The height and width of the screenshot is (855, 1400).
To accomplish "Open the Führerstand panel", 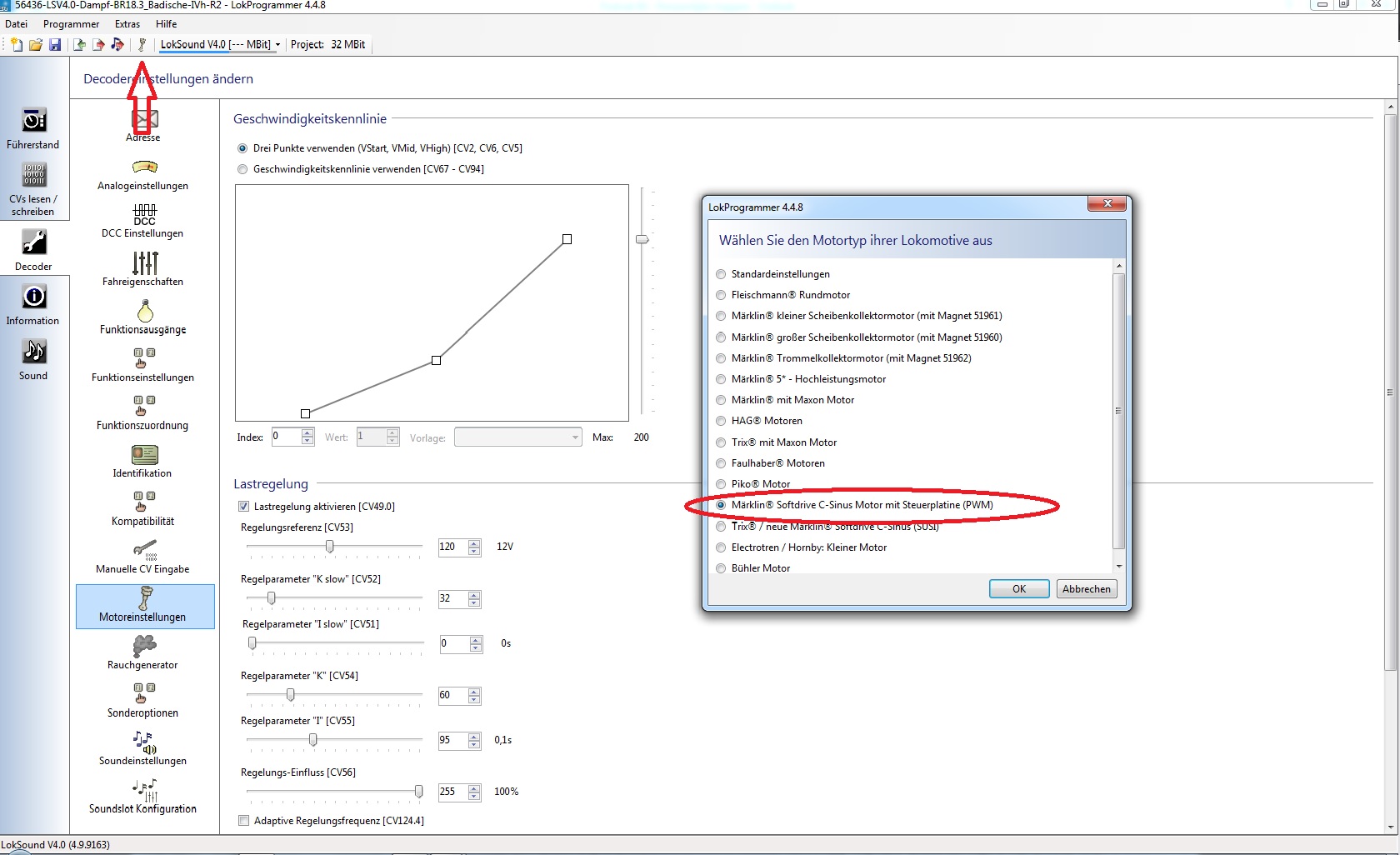I will pos(33,128).
